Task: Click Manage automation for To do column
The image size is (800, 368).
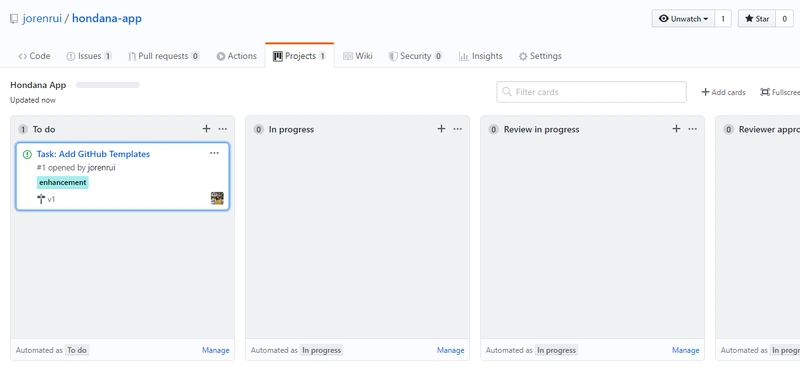Action: [x=216, y=350]
